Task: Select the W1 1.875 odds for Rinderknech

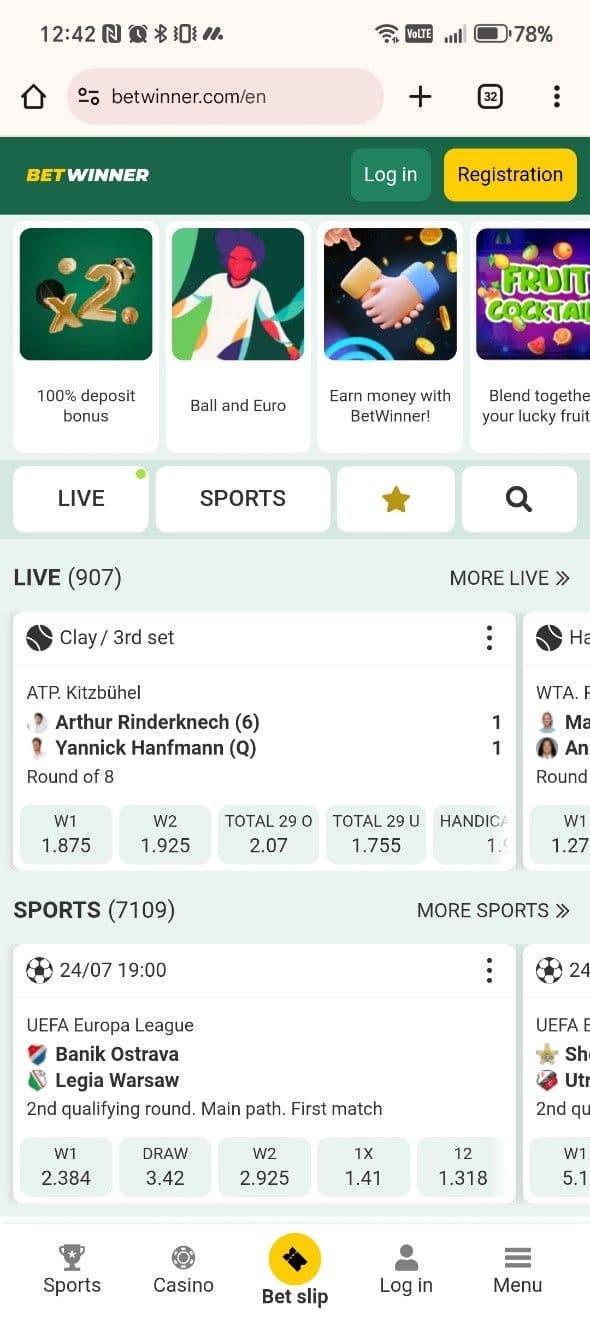Action: 65,834
